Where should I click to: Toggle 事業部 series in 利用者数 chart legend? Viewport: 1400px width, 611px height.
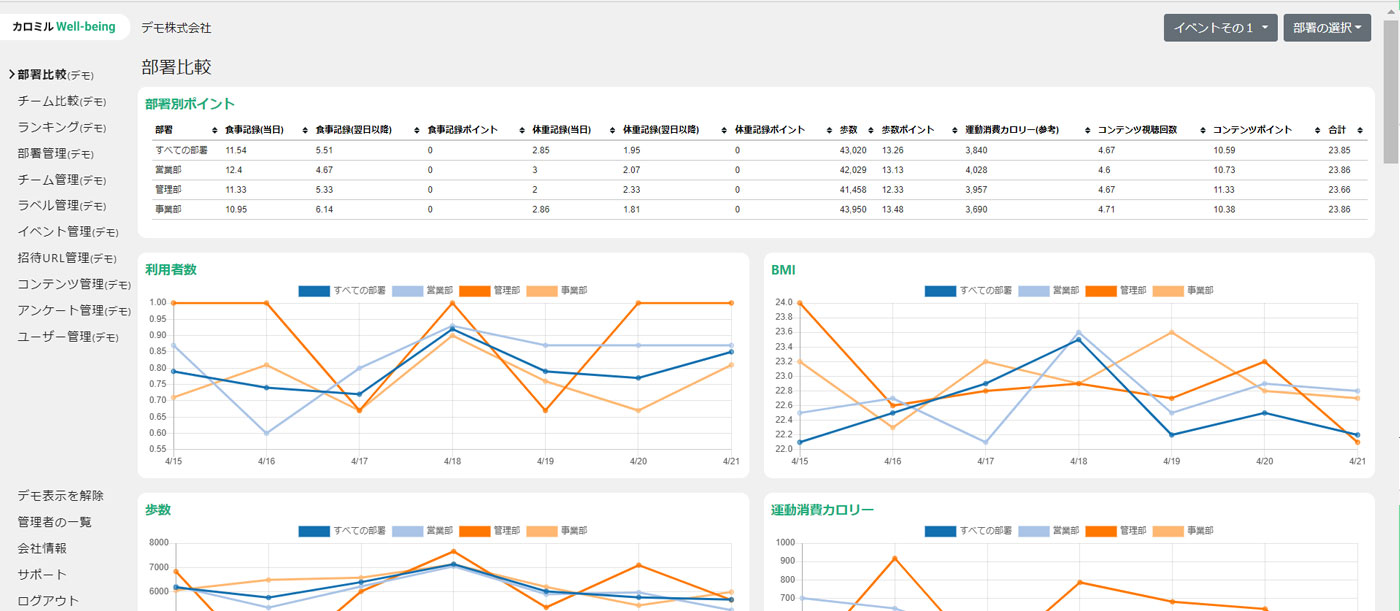pyautogui.click(x=556, y=290)
